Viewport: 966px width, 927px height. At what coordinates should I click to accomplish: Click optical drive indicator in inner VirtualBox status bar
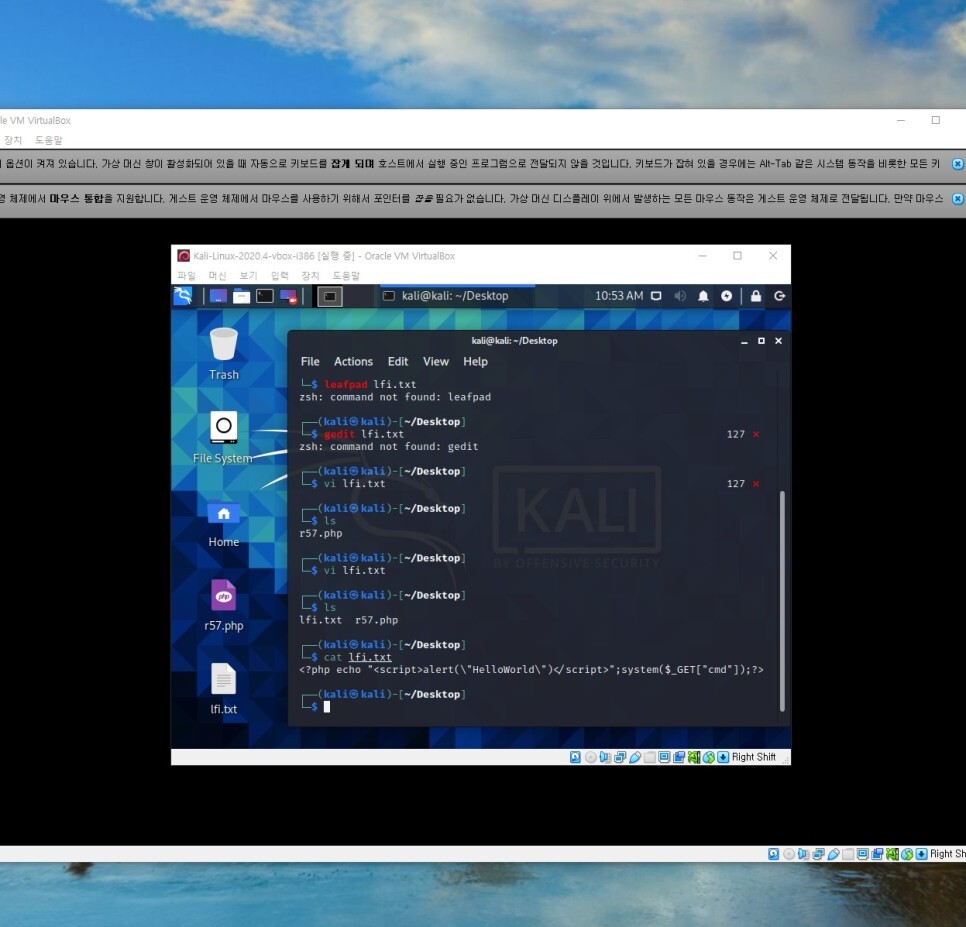590,757
